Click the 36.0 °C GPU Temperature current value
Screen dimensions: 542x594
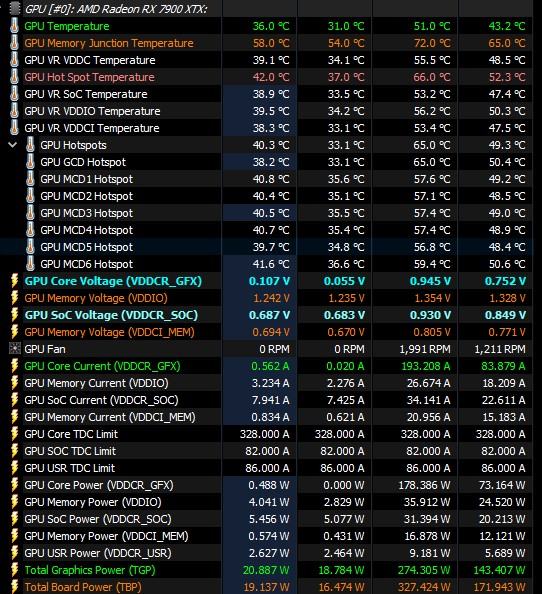click(x=271, y=26)
